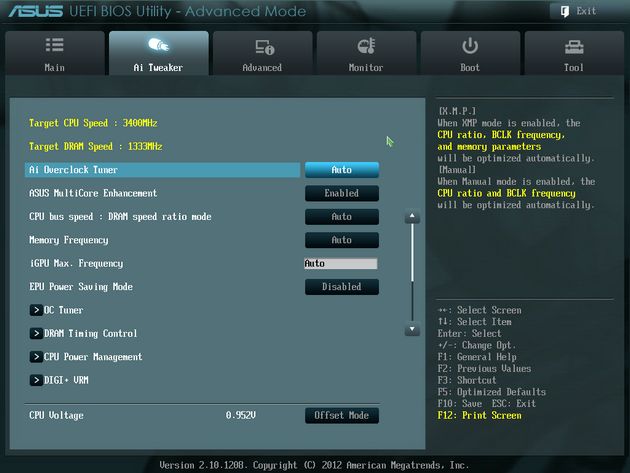Open Ai Overclock Tuner Auto dropdown
630x473 pixels.
coord(342,170)
